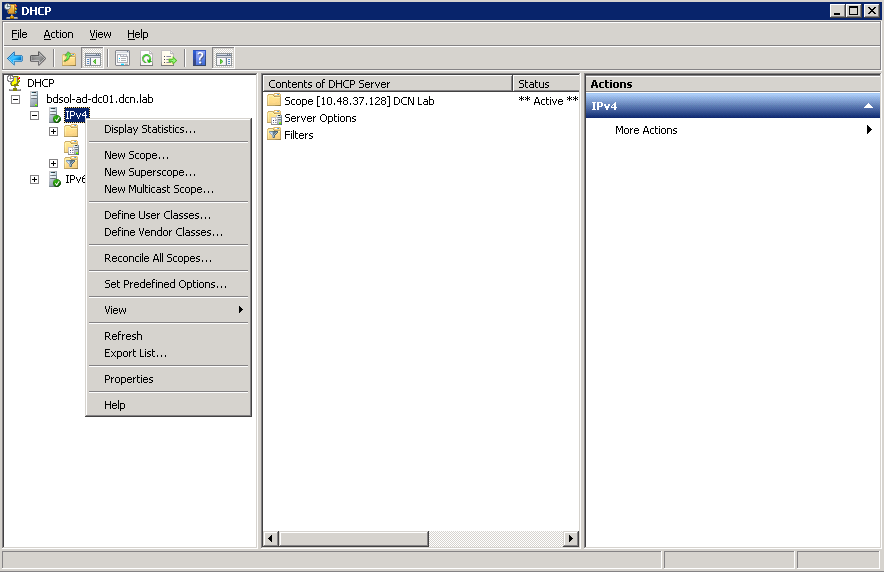
Task: Click the Forward arrow toolbar icon
Action: click(x=38, y=58)
